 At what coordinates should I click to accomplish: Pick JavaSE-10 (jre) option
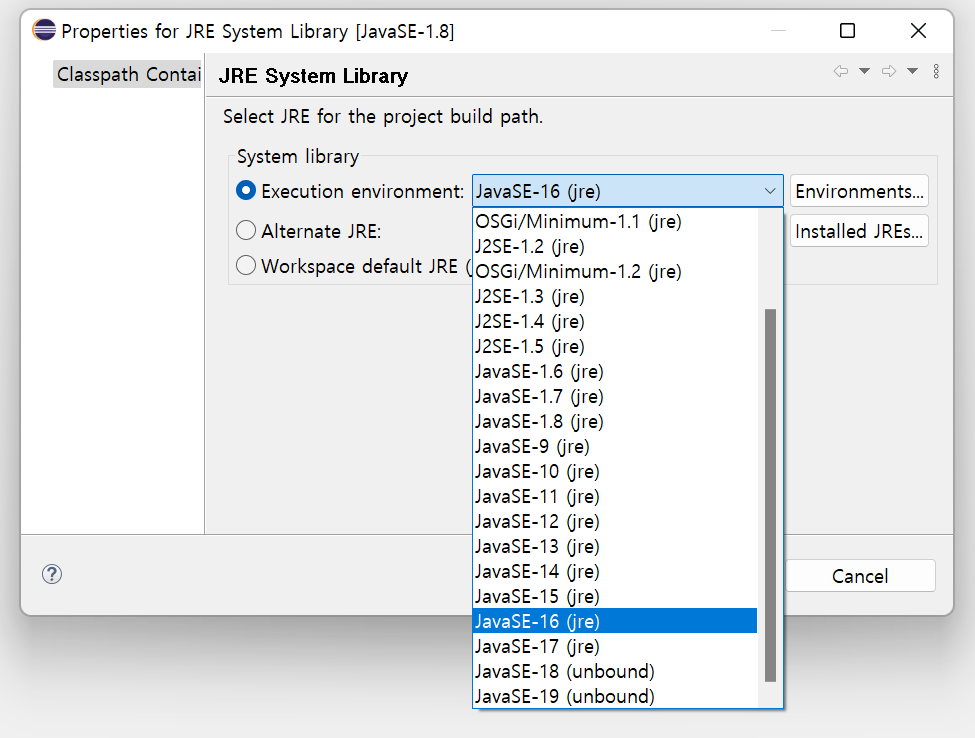tap(615, 471)
